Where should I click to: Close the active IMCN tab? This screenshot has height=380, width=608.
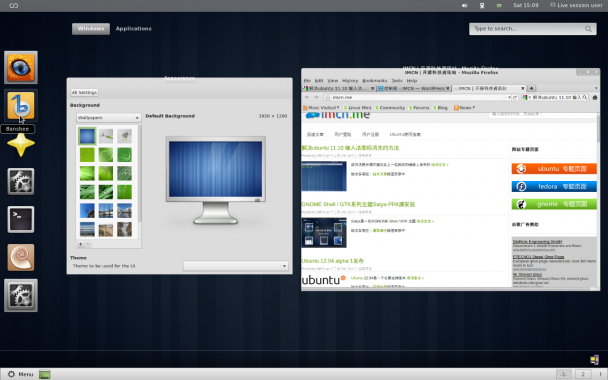pyautogui.click(x=522, y=88)
